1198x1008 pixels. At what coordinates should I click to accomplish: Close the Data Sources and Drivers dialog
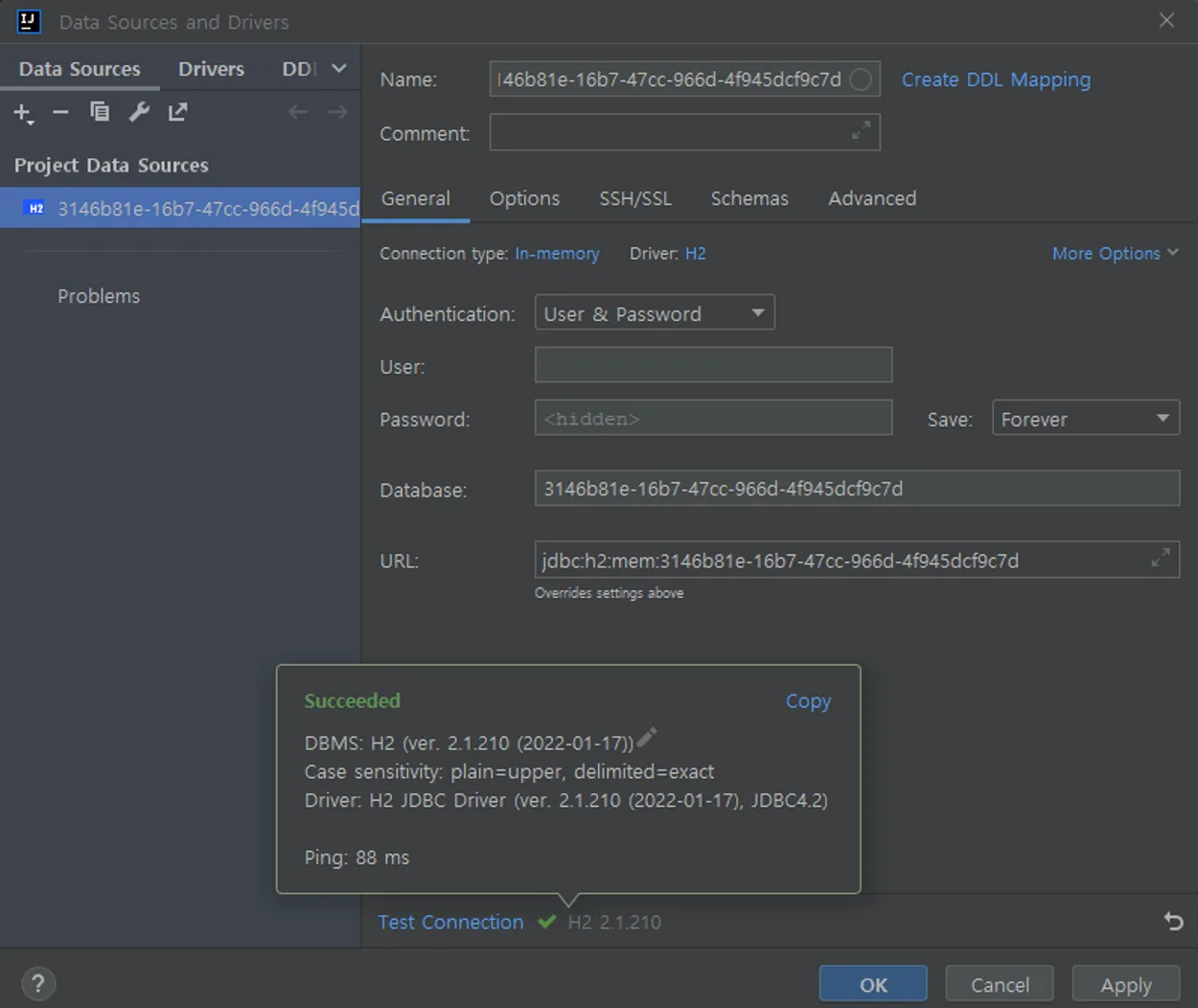pos(1166,20)
